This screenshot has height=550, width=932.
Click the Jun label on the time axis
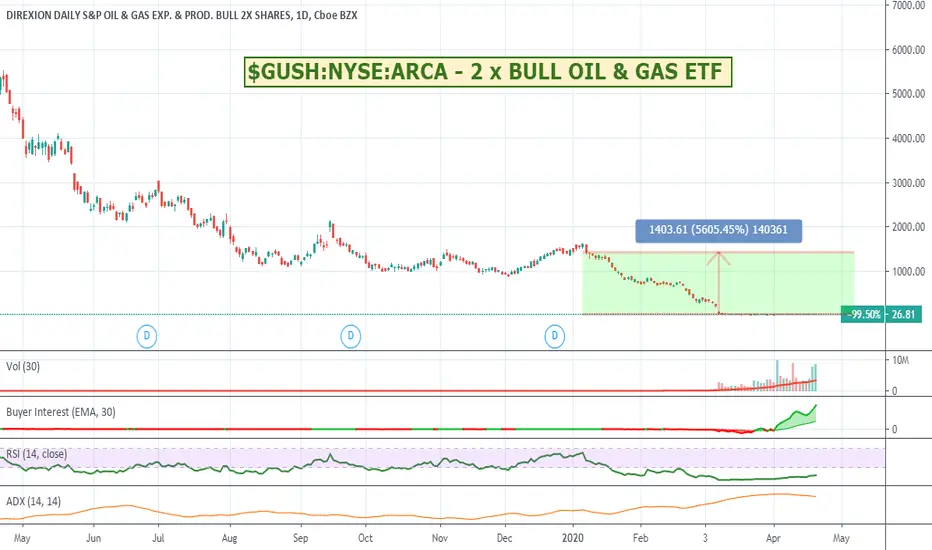click(93, 538)
